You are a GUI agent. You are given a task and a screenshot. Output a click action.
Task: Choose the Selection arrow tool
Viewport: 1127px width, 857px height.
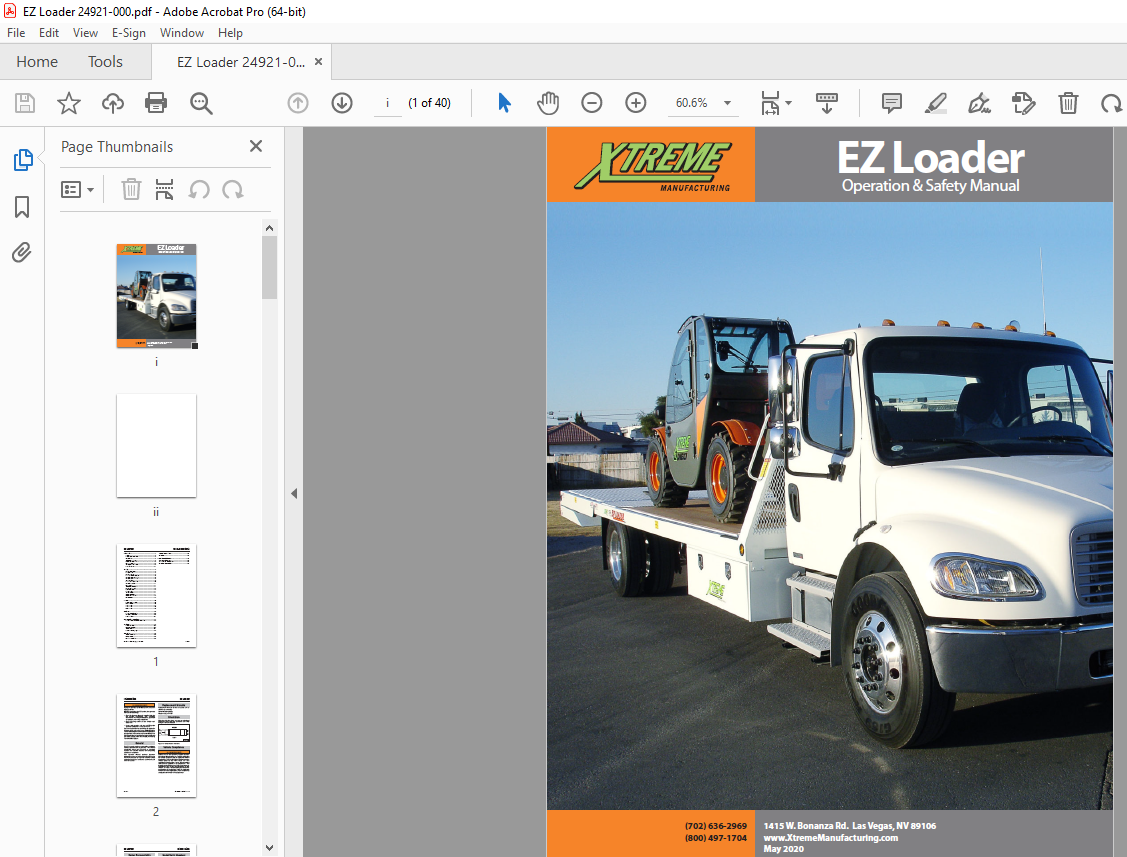[505, 103]
